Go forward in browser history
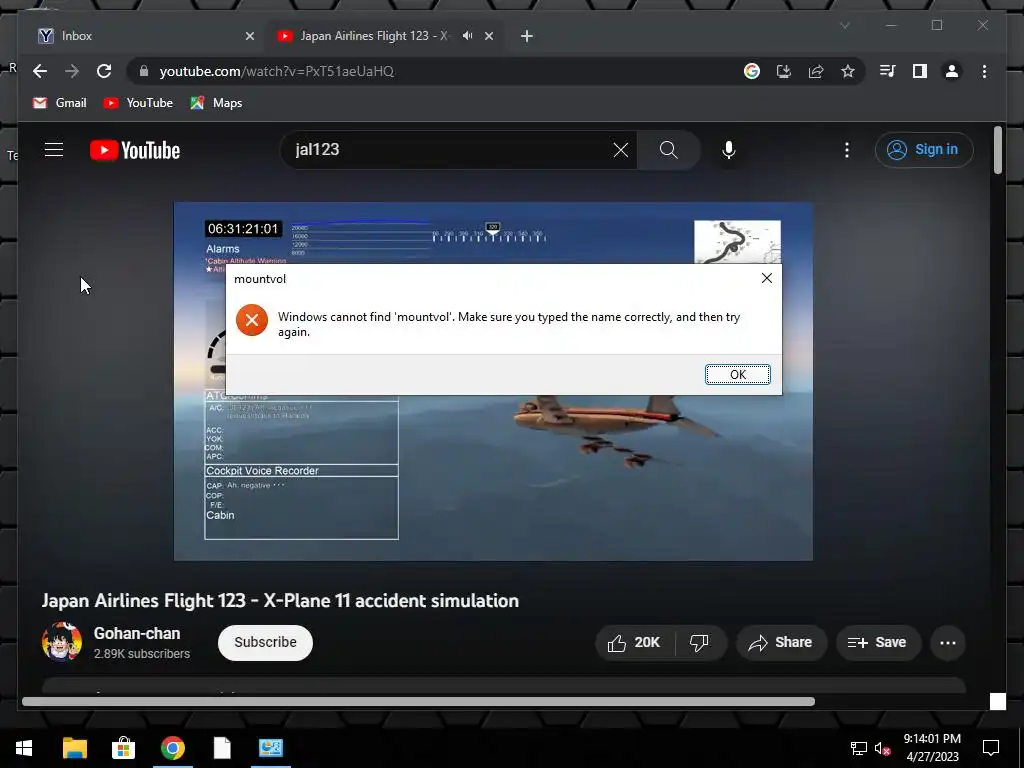1024x768 pixels. point(72,71)
